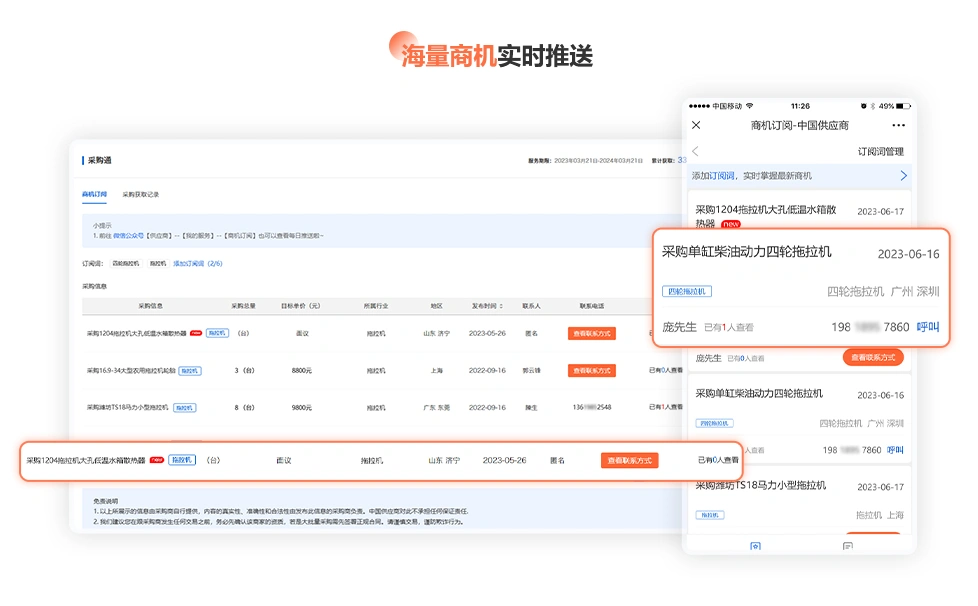Open the three-dot more menu in mobile header
Image resolution: width=978 pixels, height=606 pixels.
898,125
